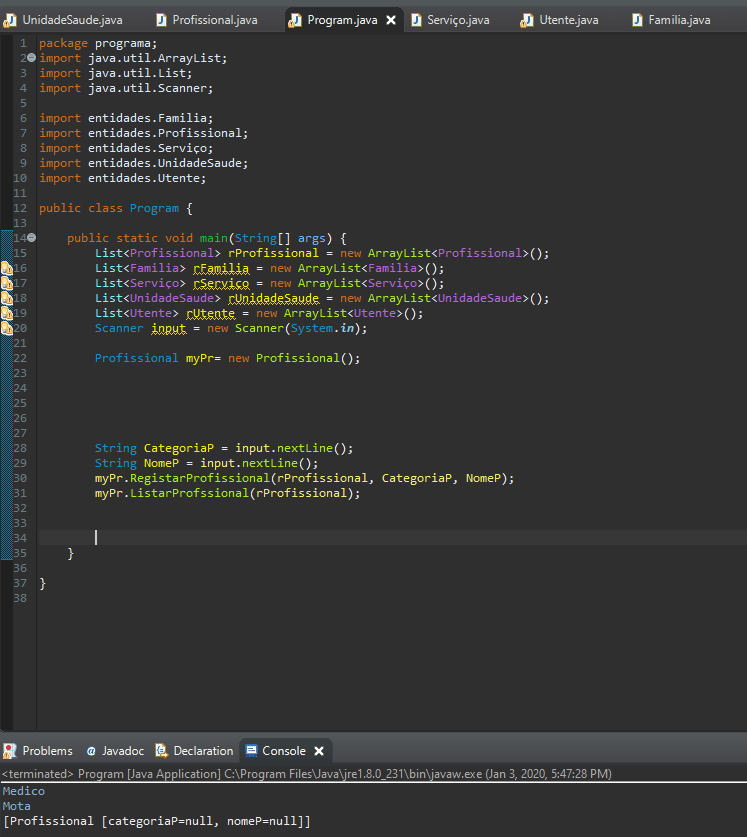Click the 'import entidades.Familia;' line
747x837 pixels.
(126, 117)
